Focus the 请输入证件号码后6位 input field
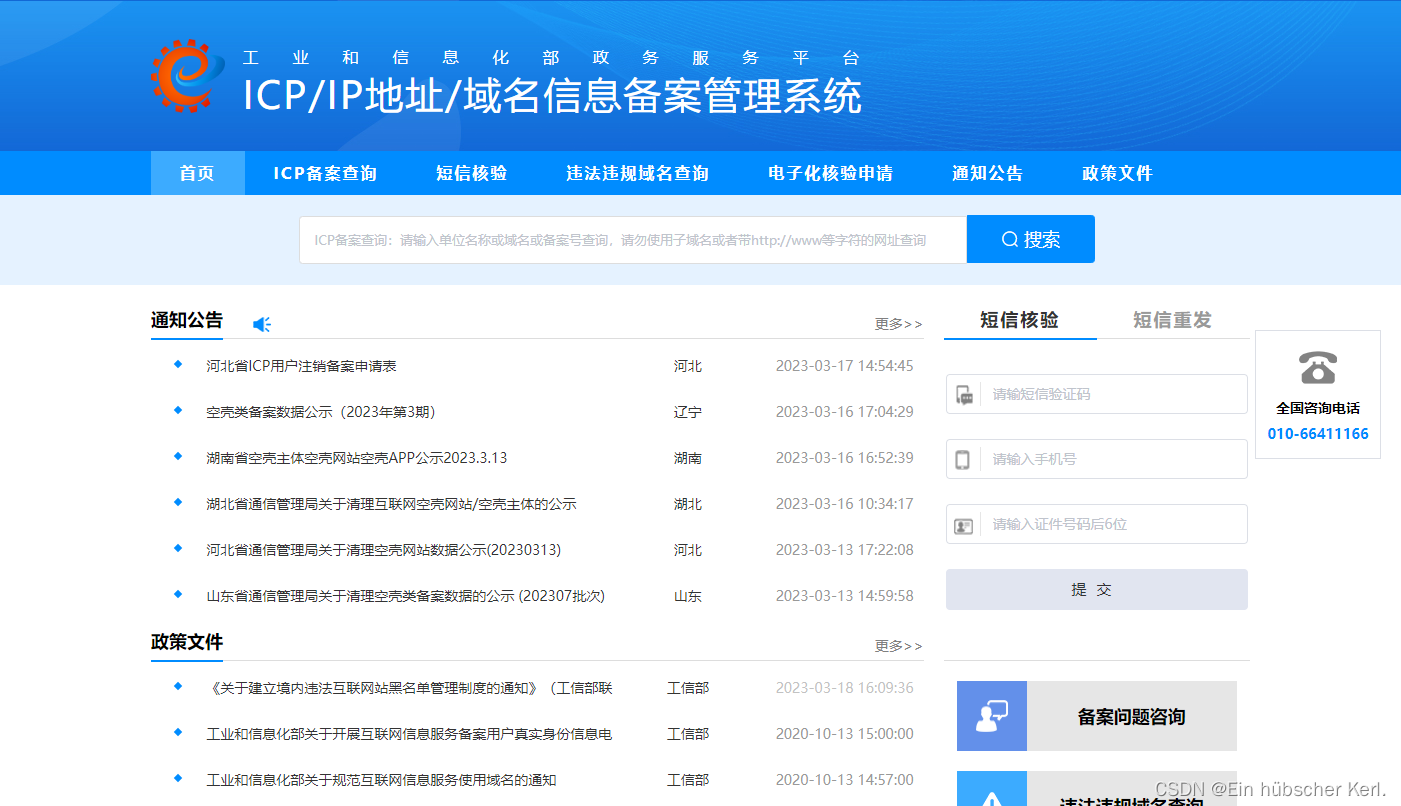This screenshot has height=806, width=1401. pyautogui.click(x=1097, y=524)
